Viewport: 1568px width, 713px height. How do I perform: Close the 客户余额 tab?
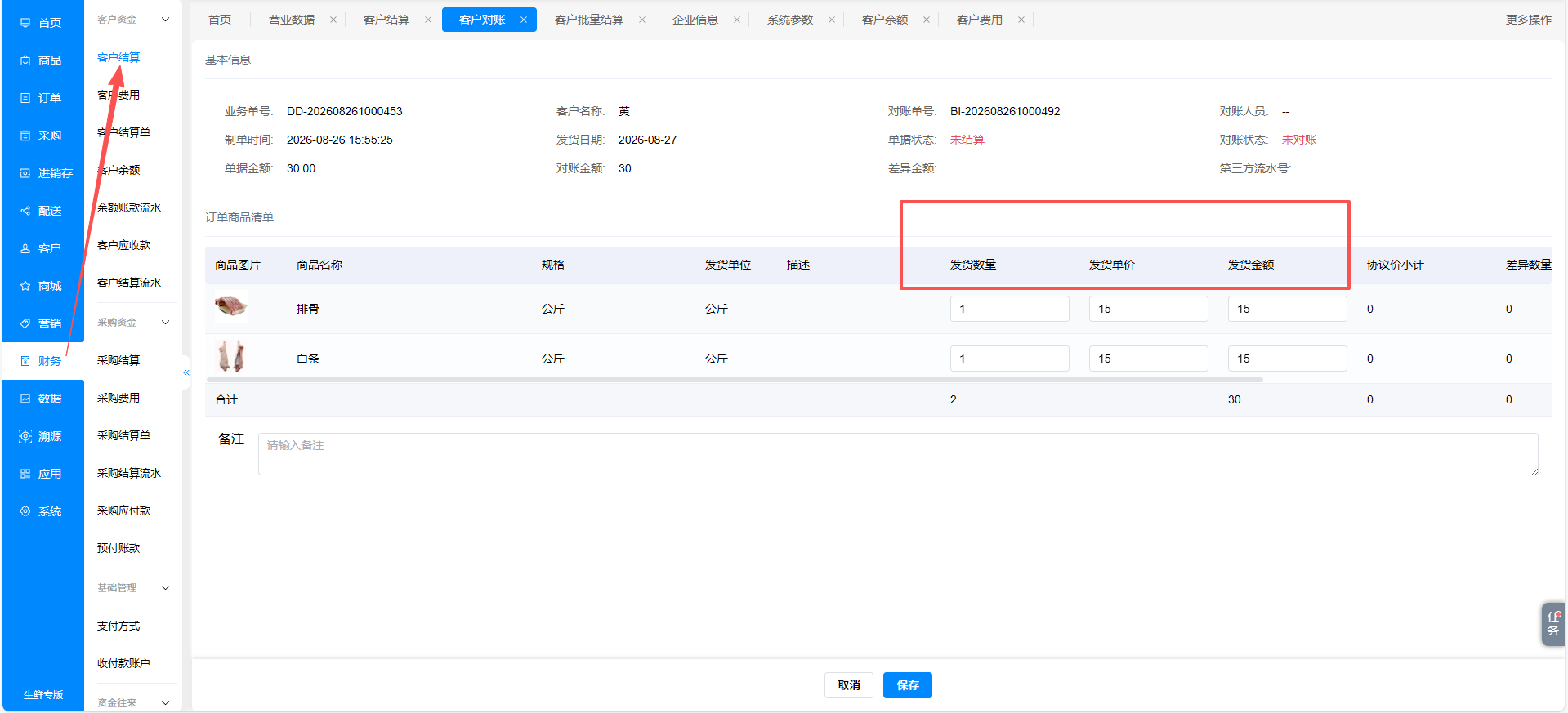tap(927, 20)
